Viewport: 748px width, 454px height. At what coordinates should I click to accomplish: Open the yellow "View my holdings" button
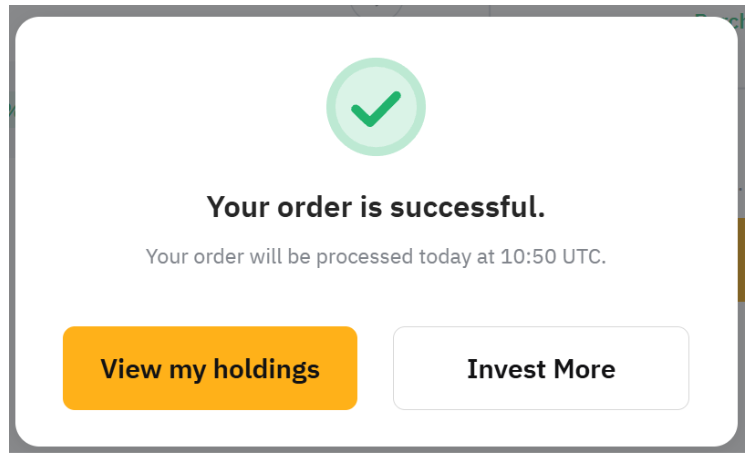tap(210, 368)
